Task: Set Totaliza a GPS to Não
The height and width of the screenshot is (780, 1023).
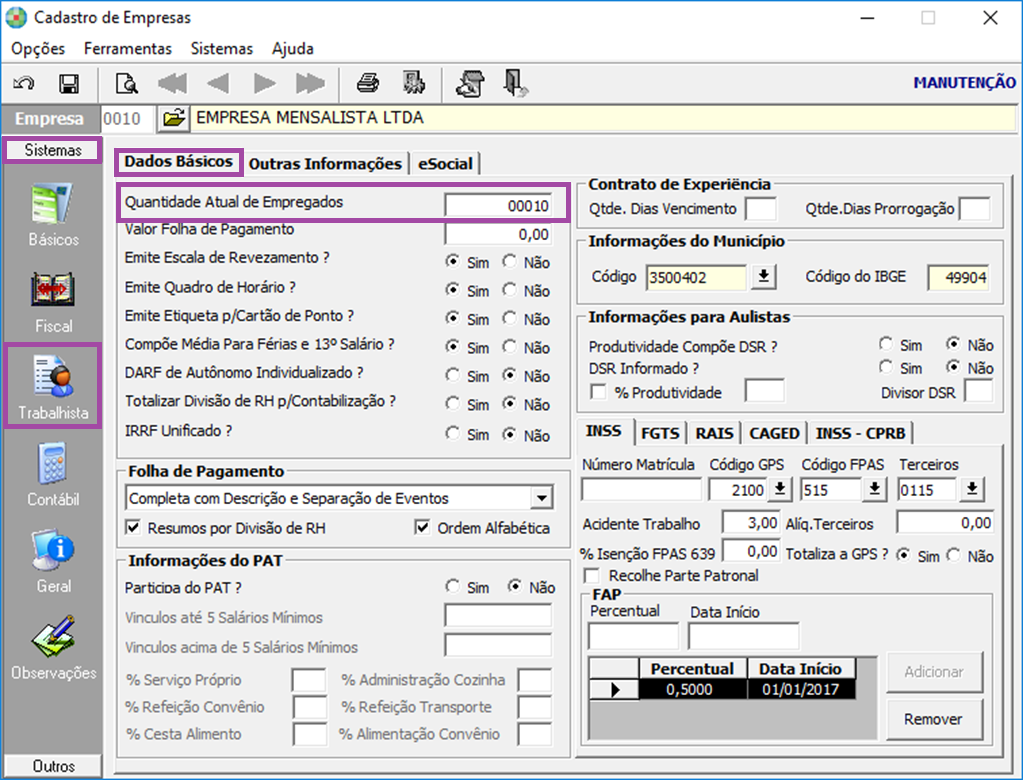Action: [x=954, y=555]
